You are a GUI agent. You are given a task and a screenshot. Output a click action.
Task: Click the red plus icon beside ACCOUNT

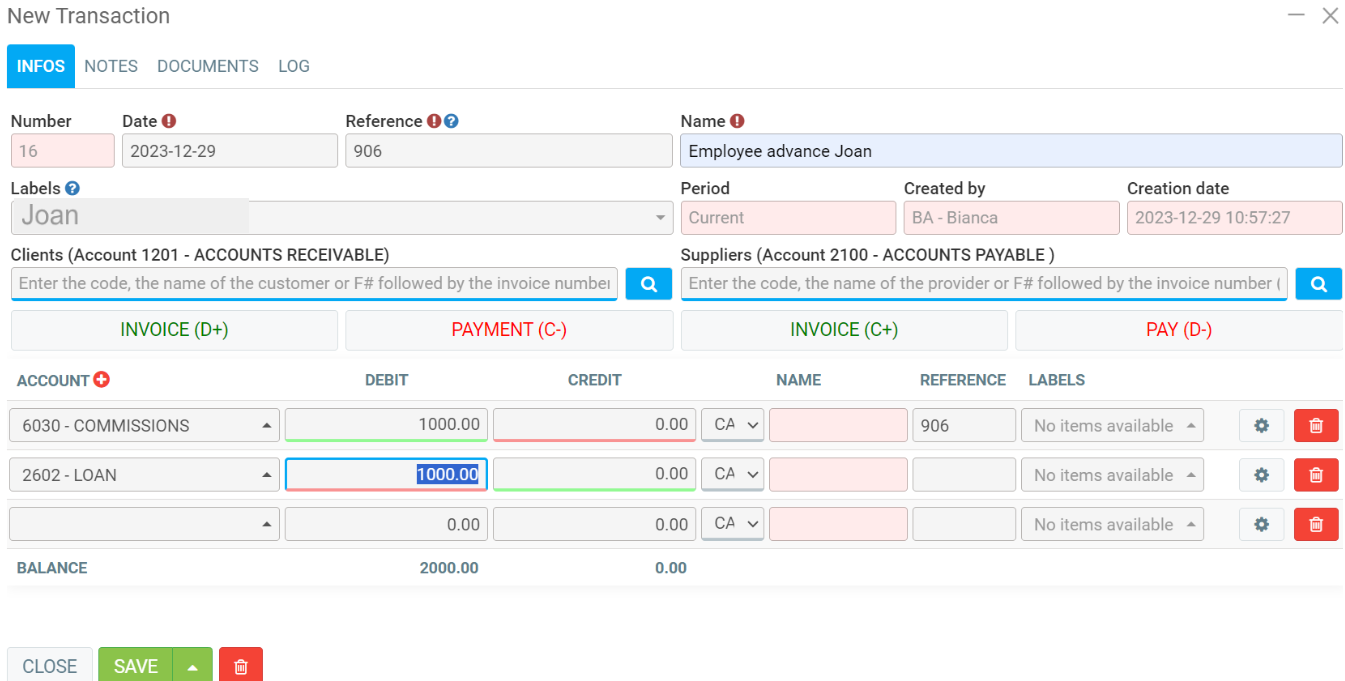coord(101,380)
